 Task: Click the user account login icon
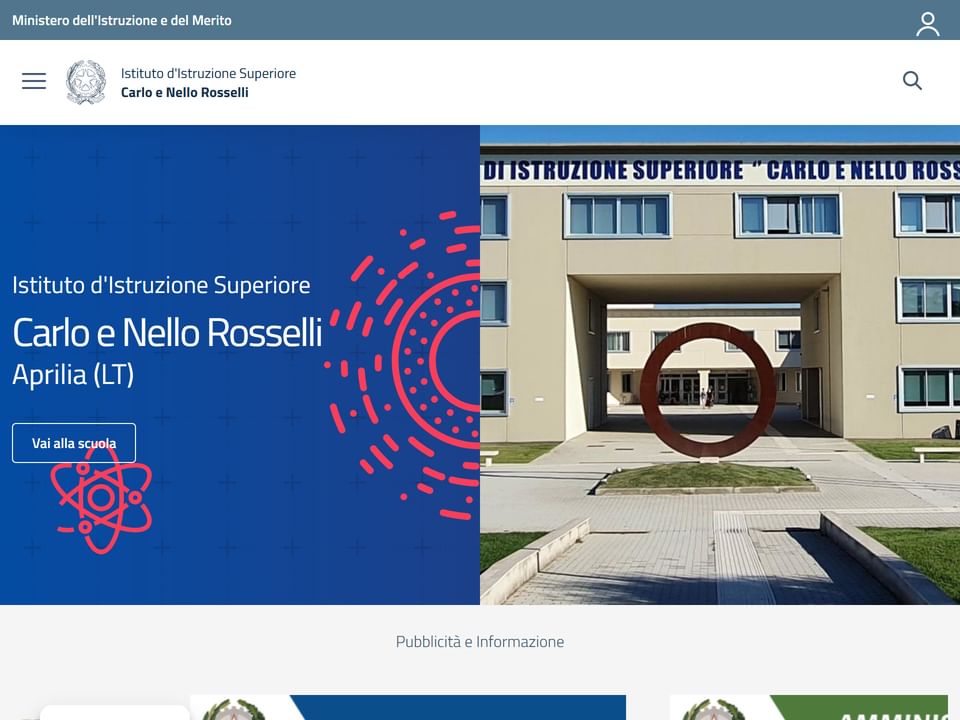pyautogui.click(x=928, y=24)
